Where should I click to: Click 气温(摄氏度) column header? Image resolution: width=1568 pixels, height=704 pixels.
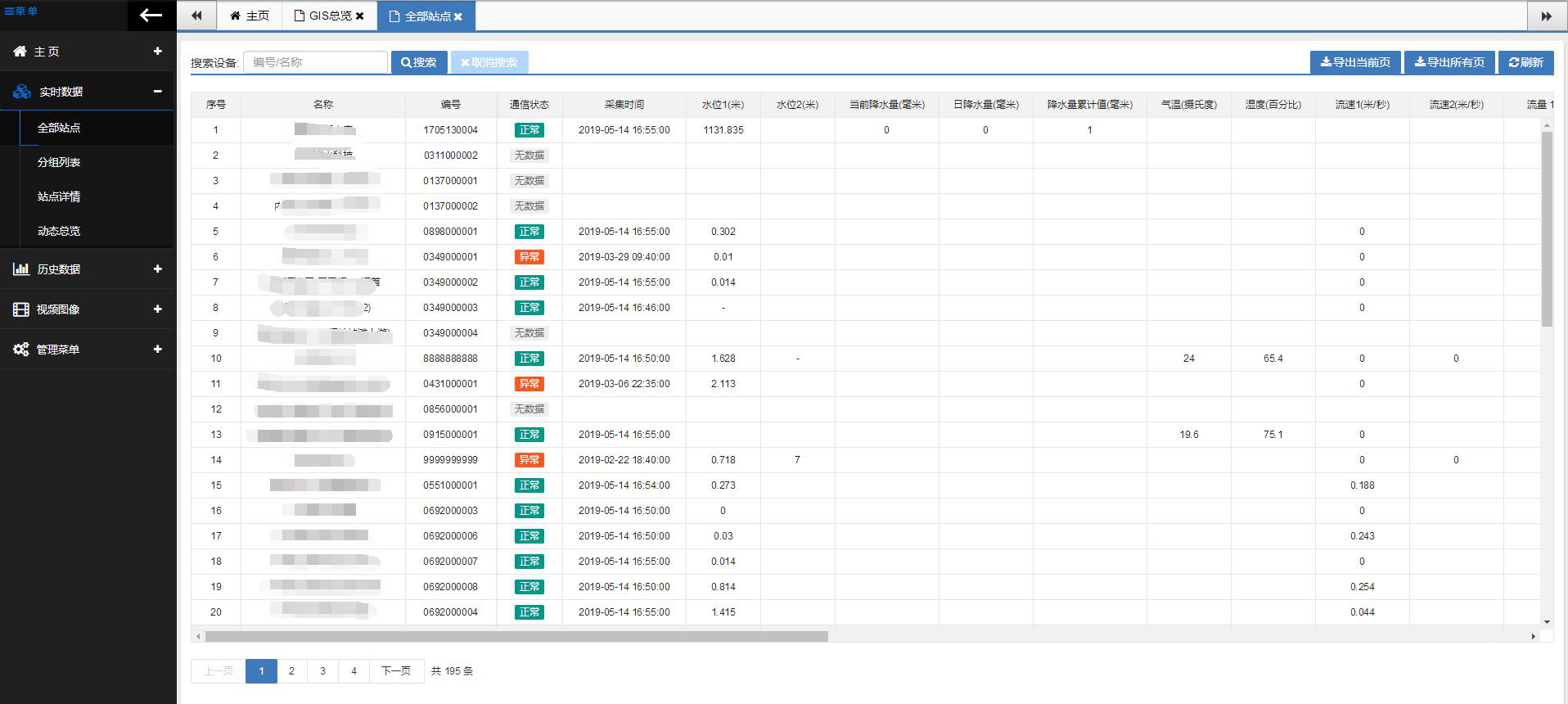pyautogui.click(x=1189, y=104)
